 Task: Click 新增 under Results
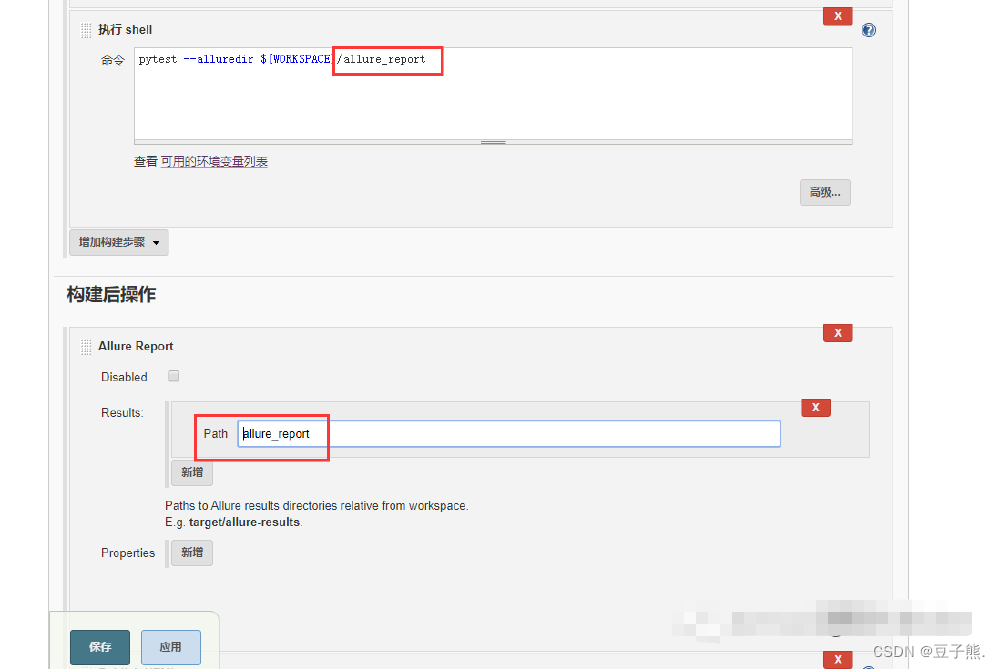(192, 473)
